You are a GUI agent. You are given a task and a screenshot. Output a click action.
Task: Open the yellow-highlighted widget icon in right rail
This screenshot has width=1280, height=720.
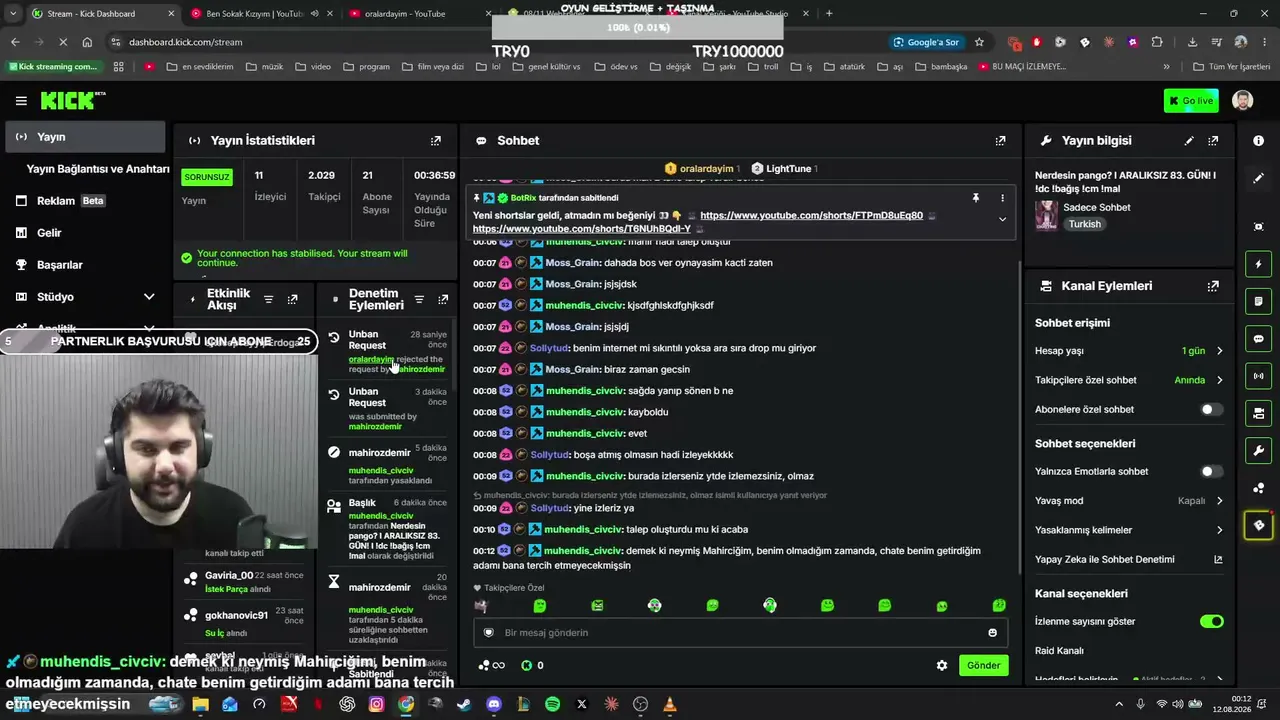pos(1258,525)
